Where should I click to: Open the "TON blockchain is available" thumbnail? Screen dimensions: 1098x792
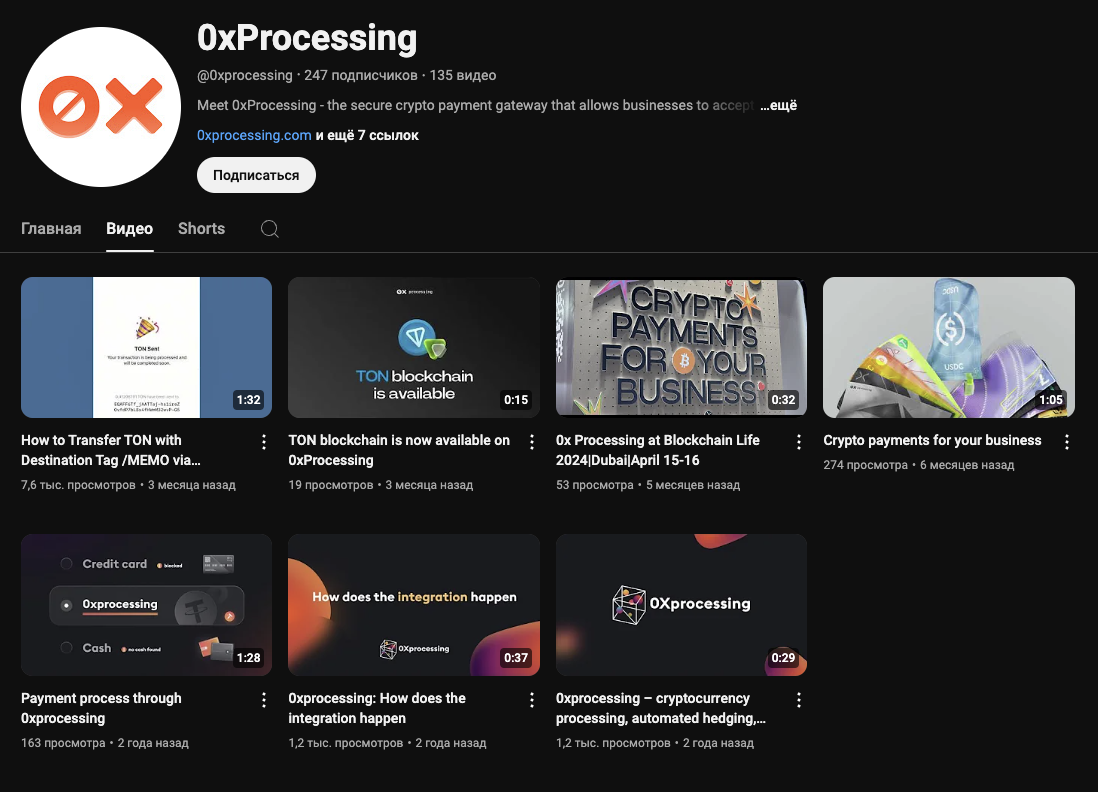[414, 347]
